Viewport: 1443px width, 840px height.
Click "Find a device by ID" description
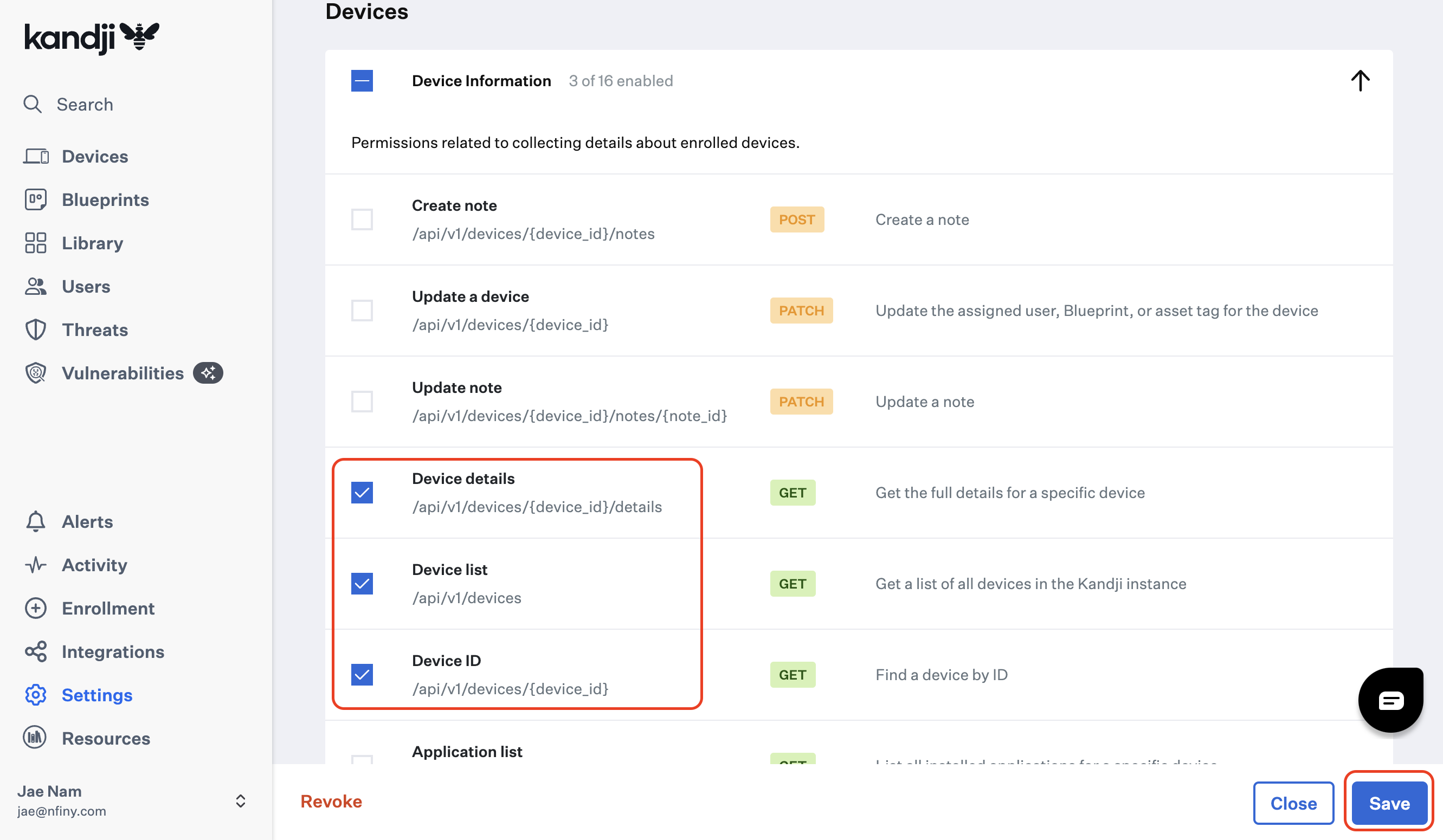(942, 675)
